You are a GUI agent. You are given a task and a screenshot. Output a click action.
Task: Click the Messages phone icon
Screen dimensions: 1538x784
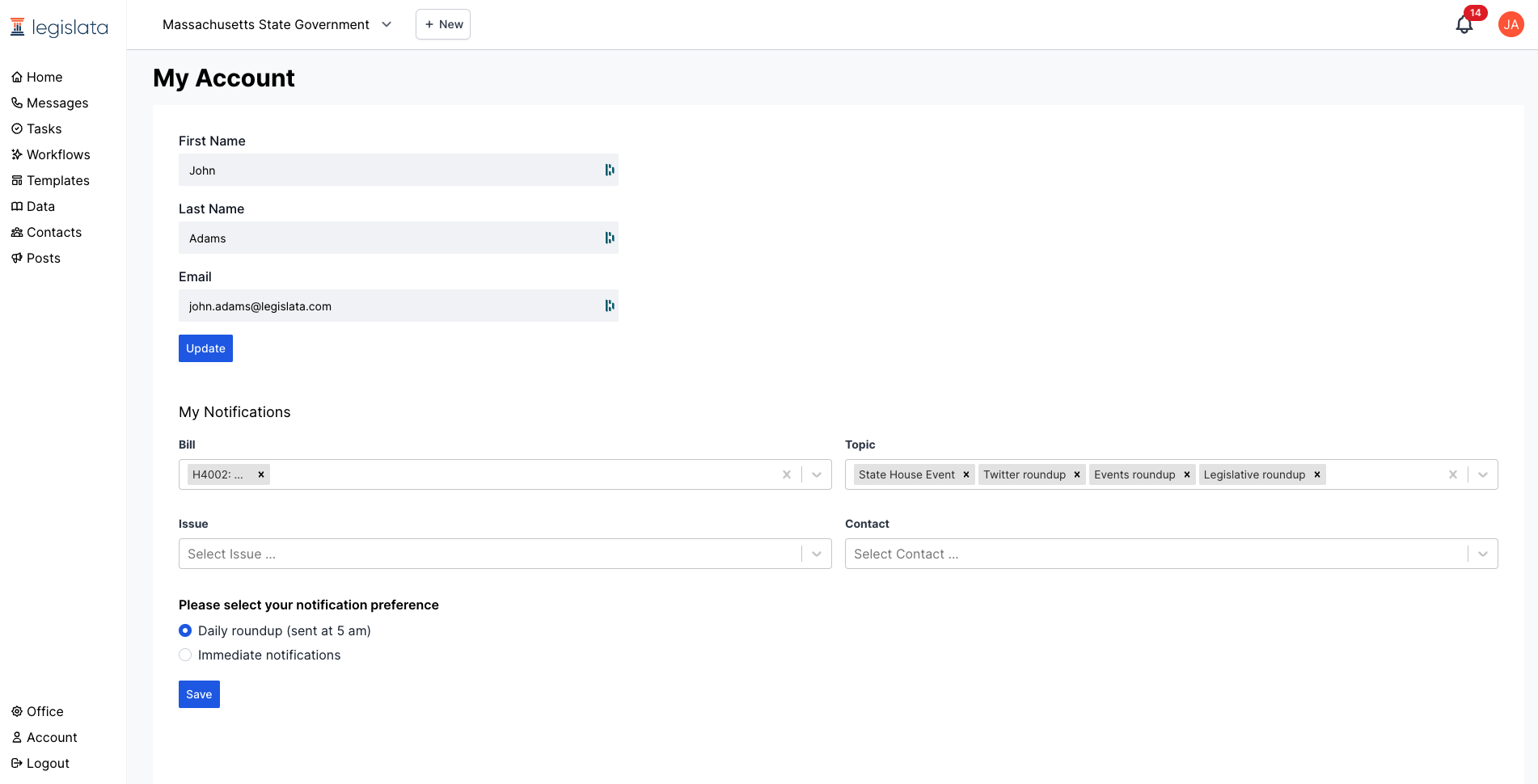coord(17,103)
